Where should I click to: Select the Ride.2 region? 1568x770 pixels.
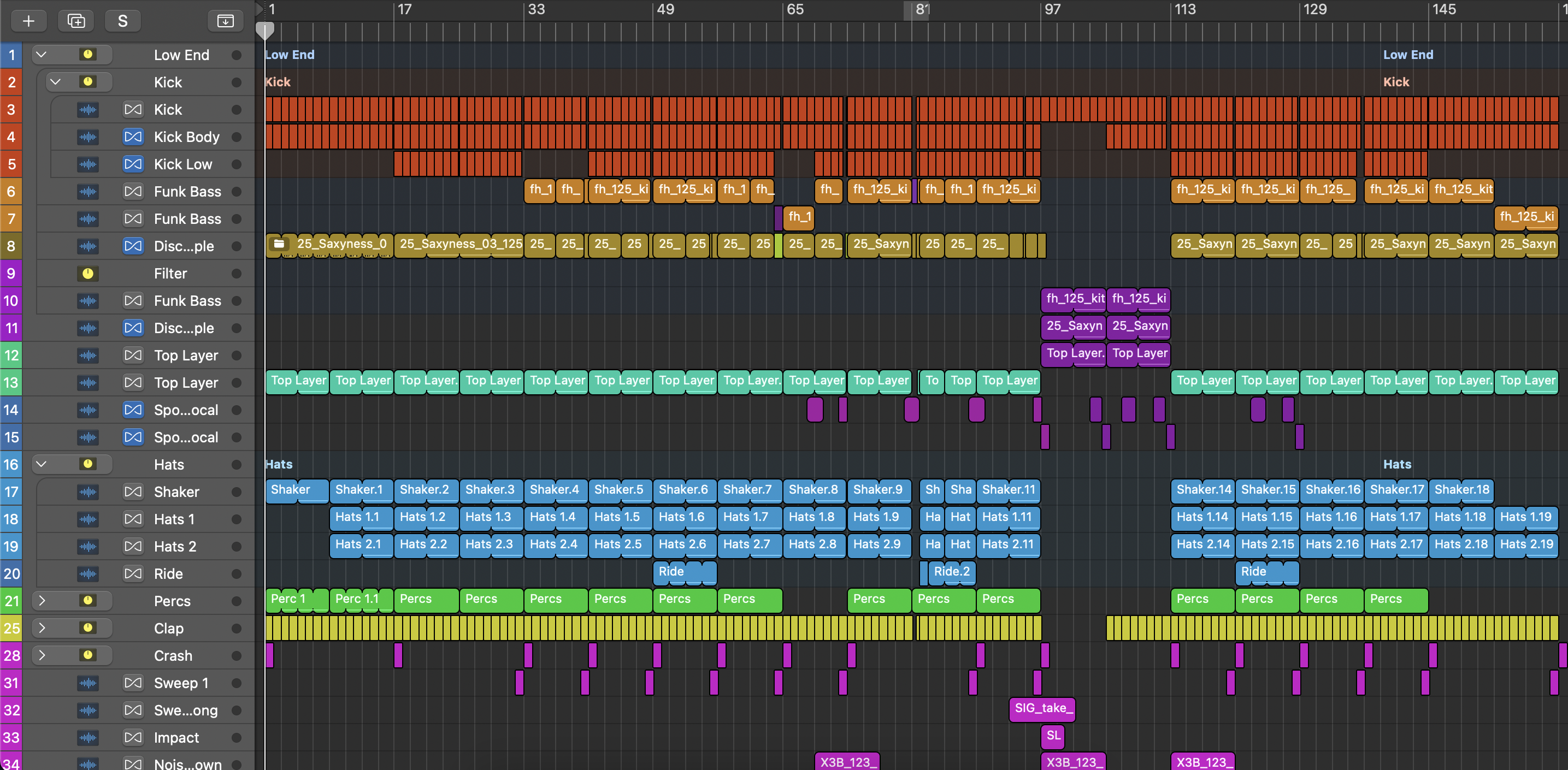[x=951, y=572]
